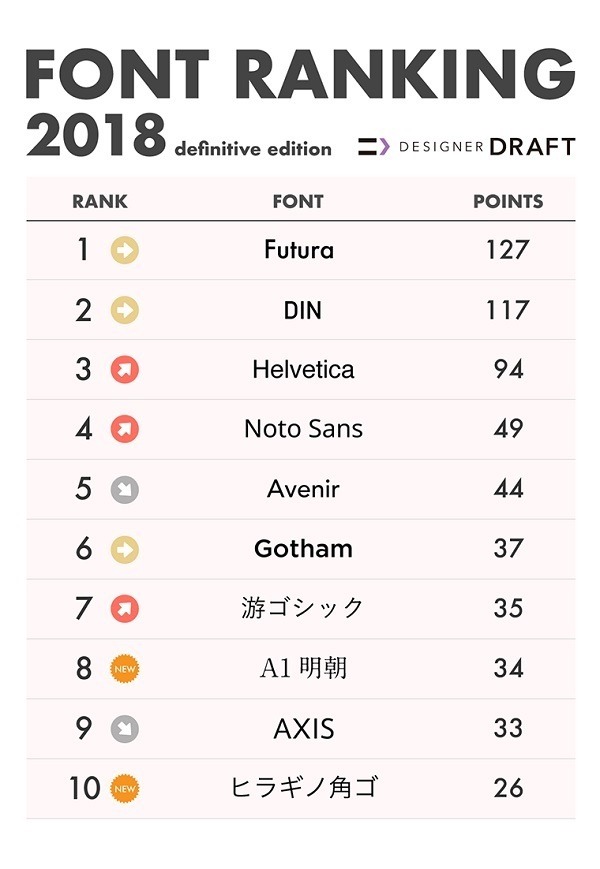Image resolution: width=600 pixels, height=869 pixels.
Task: Click the yellow arrow icon beside DIN
Action: click(x=125, y=310)
